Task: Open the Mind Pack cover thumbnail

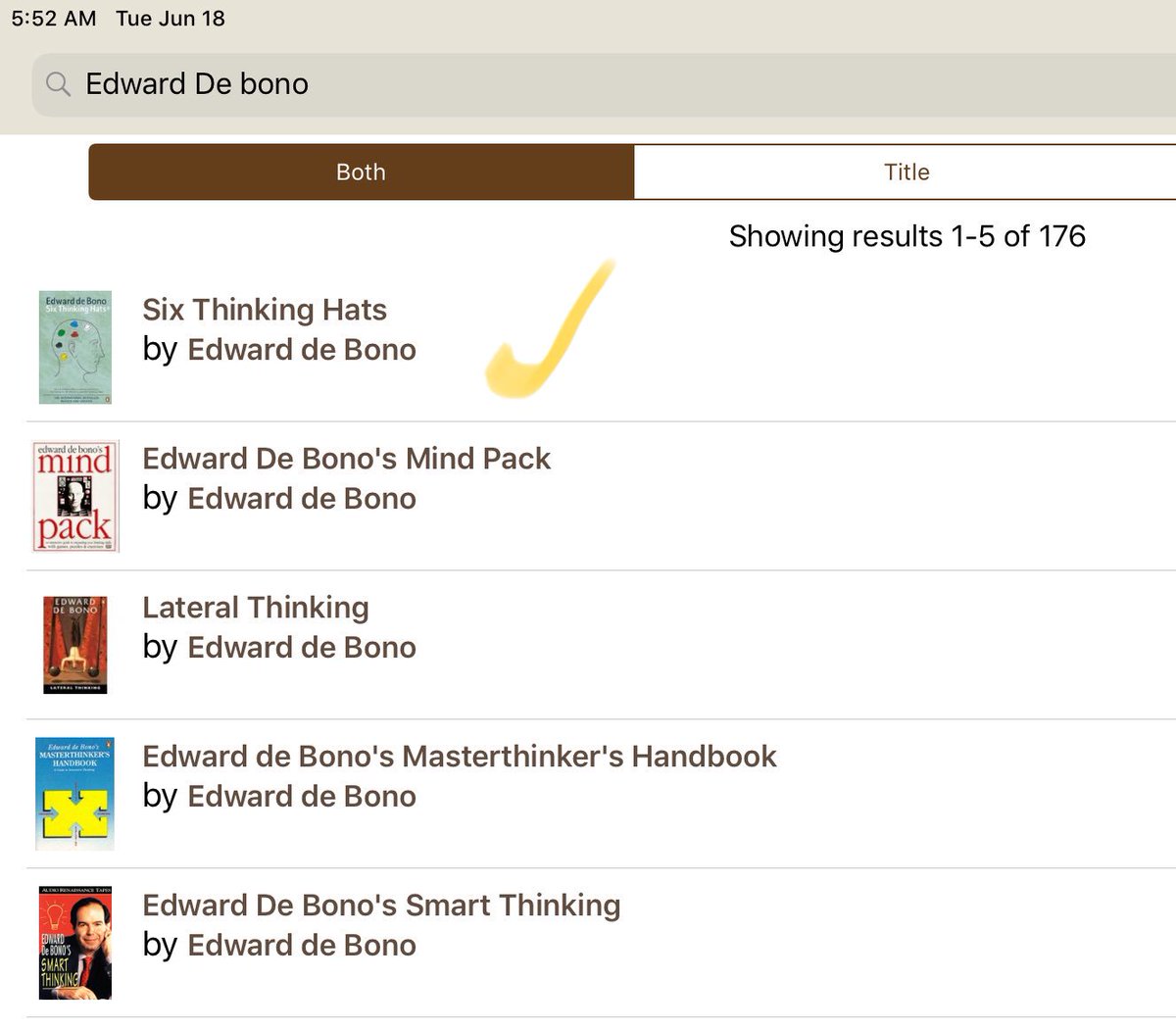Action: pyautogui.click(x=75, y=496)
